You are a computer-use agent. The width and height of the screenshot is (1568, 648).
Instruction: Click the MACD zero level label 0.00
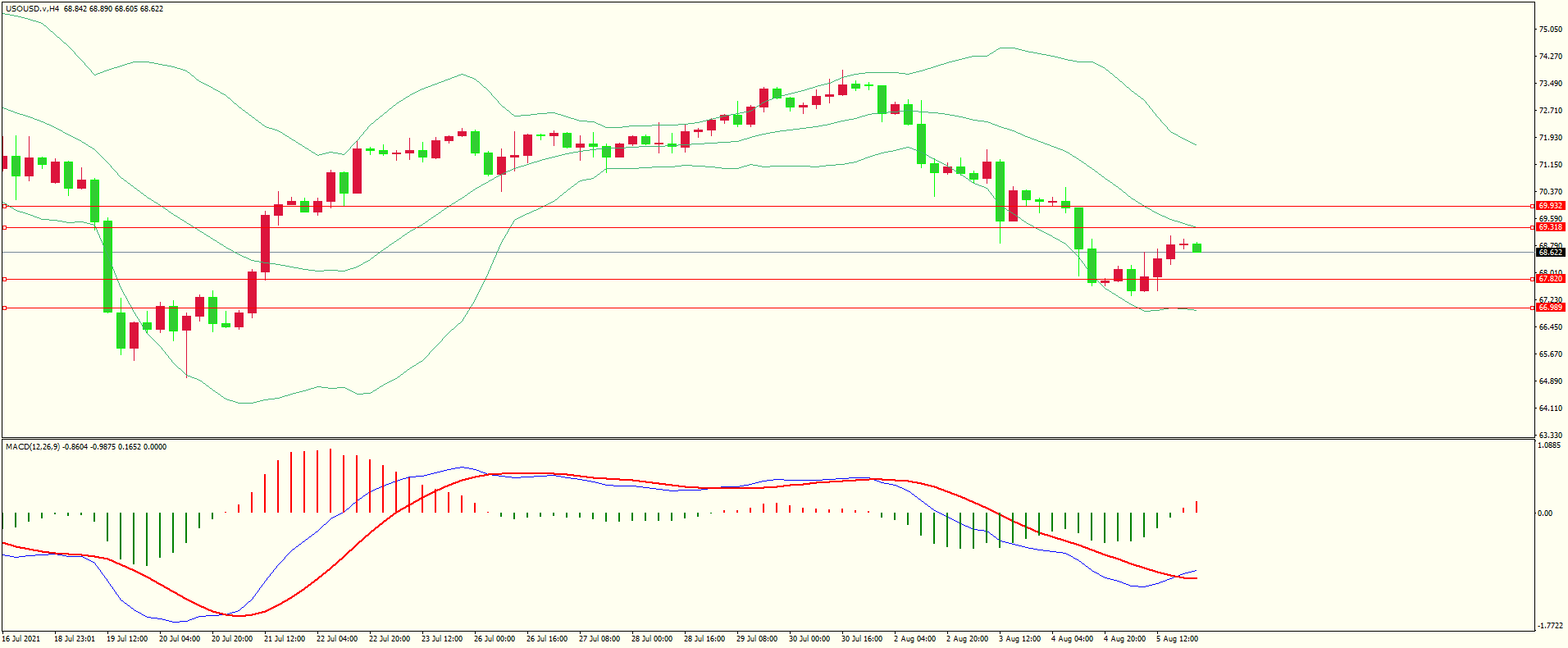[1545, 513]
